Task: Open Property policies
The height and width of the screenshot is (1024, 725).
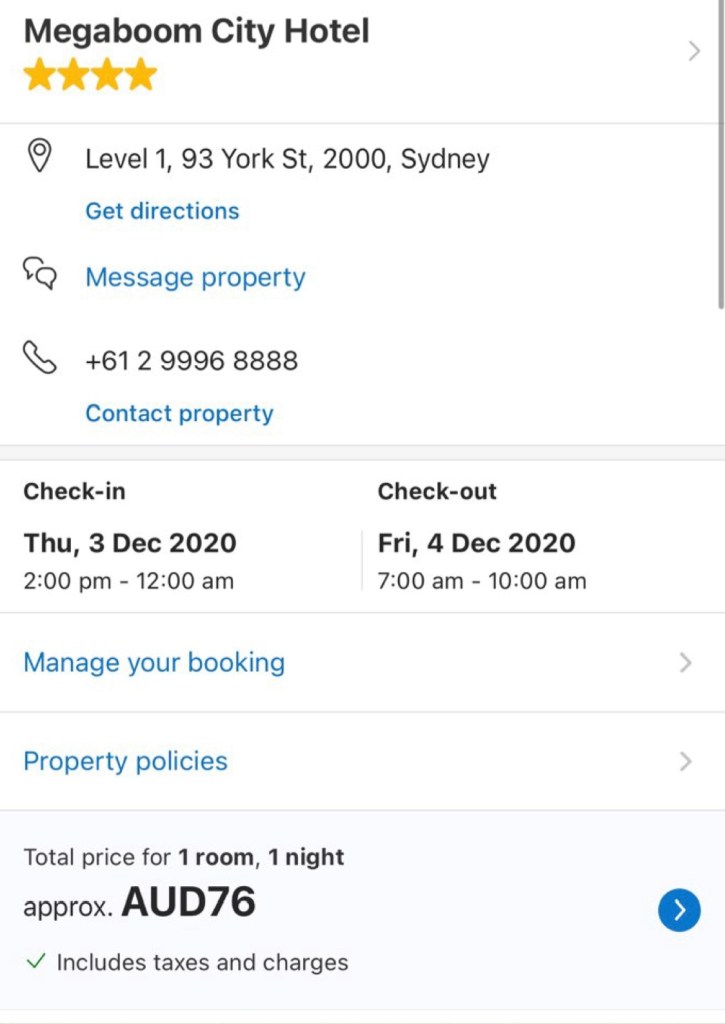Action: point(125,761)
